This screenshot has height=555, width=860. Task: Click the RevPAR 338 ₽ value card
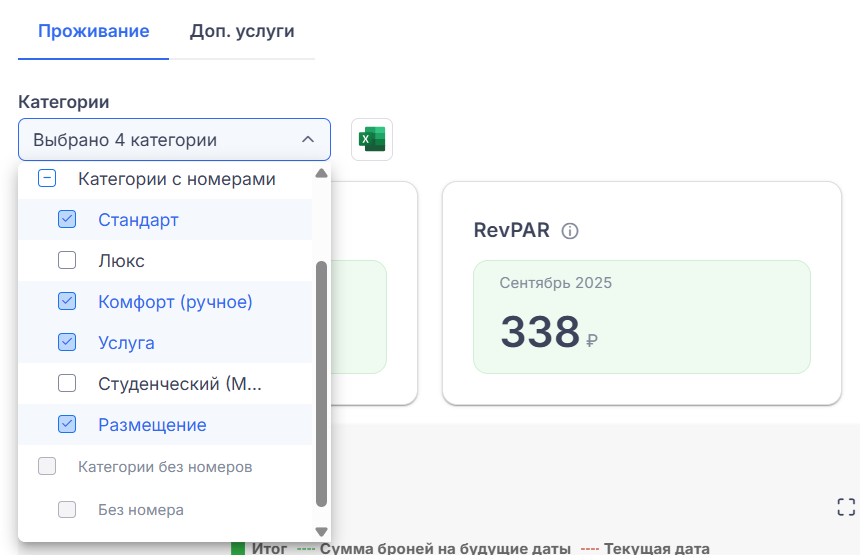641,317
